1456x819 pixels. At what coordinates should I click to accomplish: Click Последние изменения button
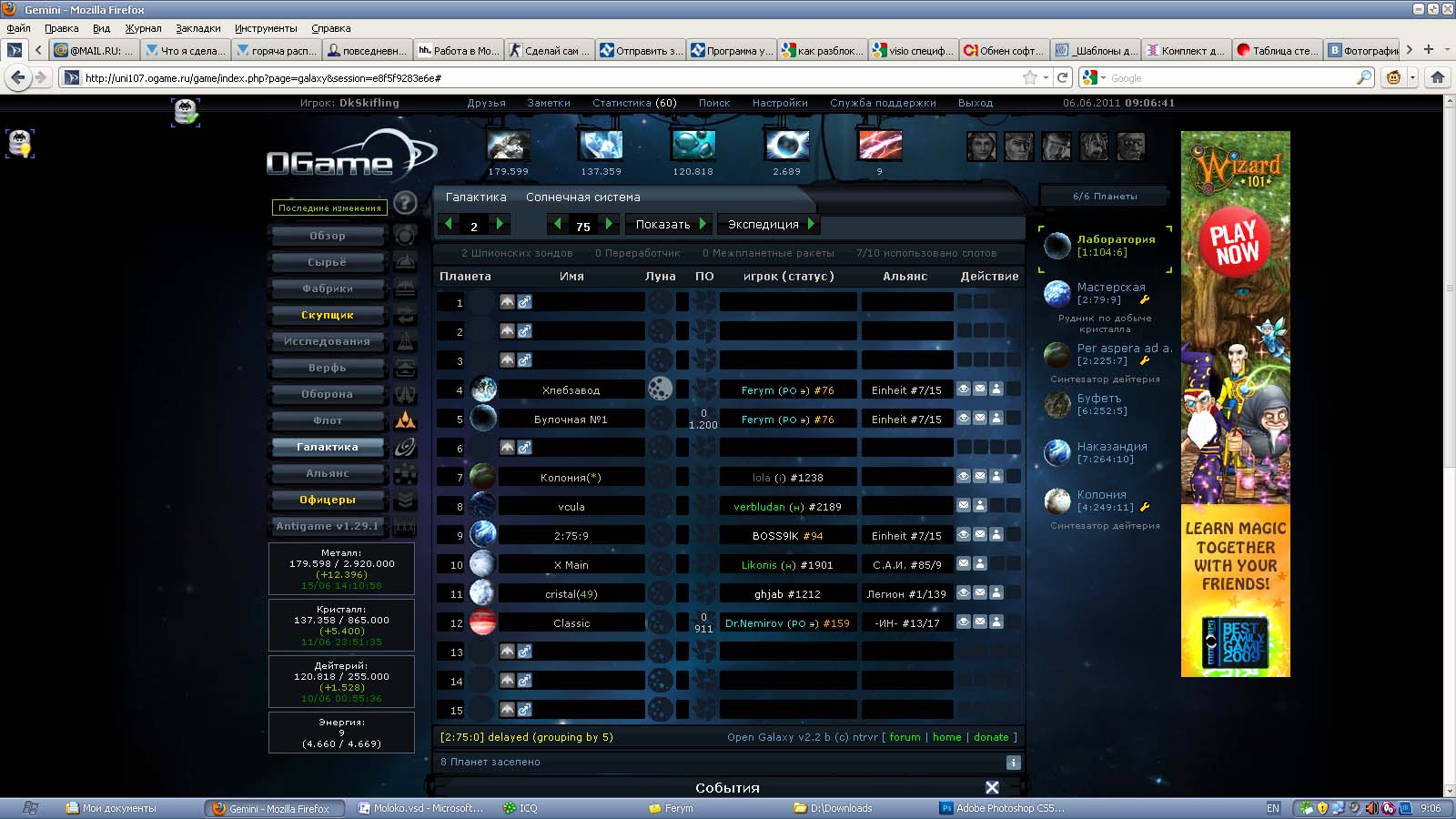coord(329,207)
